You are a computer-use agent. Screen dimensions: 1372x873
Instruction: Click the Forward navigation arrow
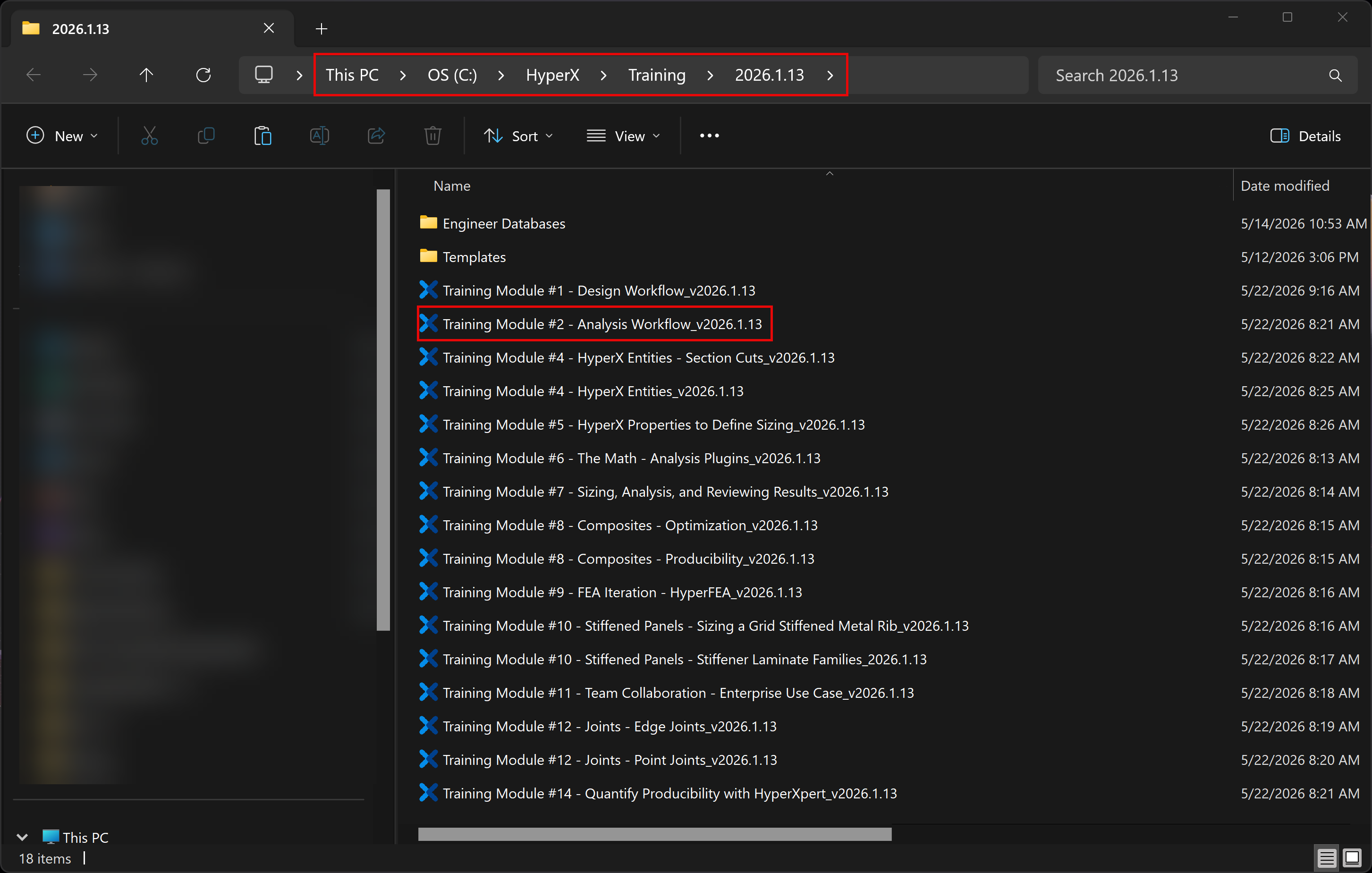point(90,75)
